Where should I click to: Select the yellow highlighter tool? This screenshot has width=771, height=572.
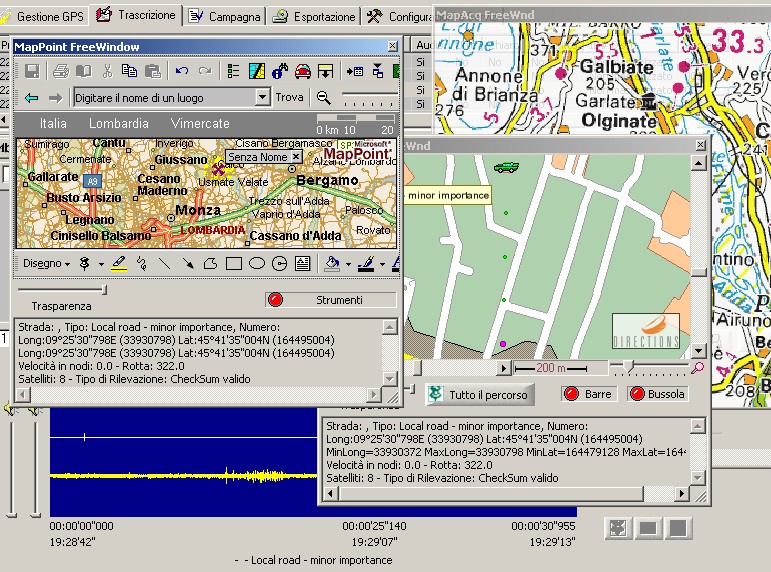coord(119,264)
